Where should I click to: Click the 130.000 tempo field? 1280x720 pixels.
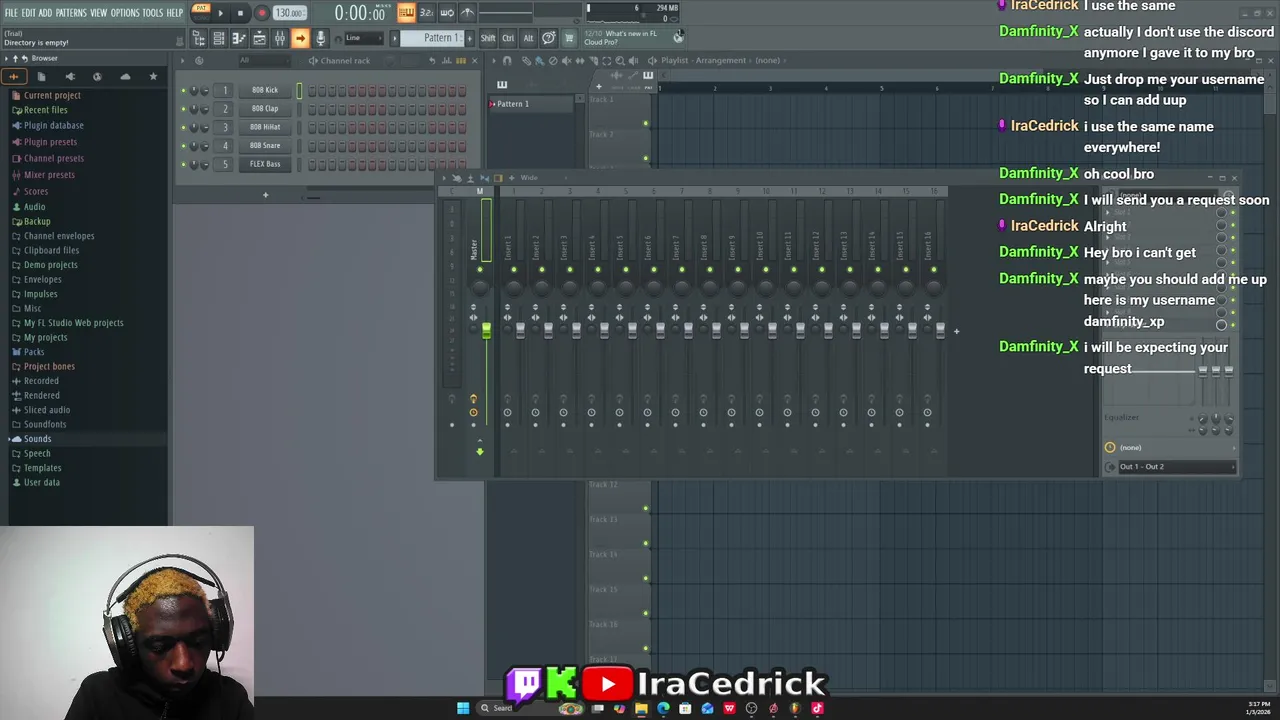click(289, 13)
